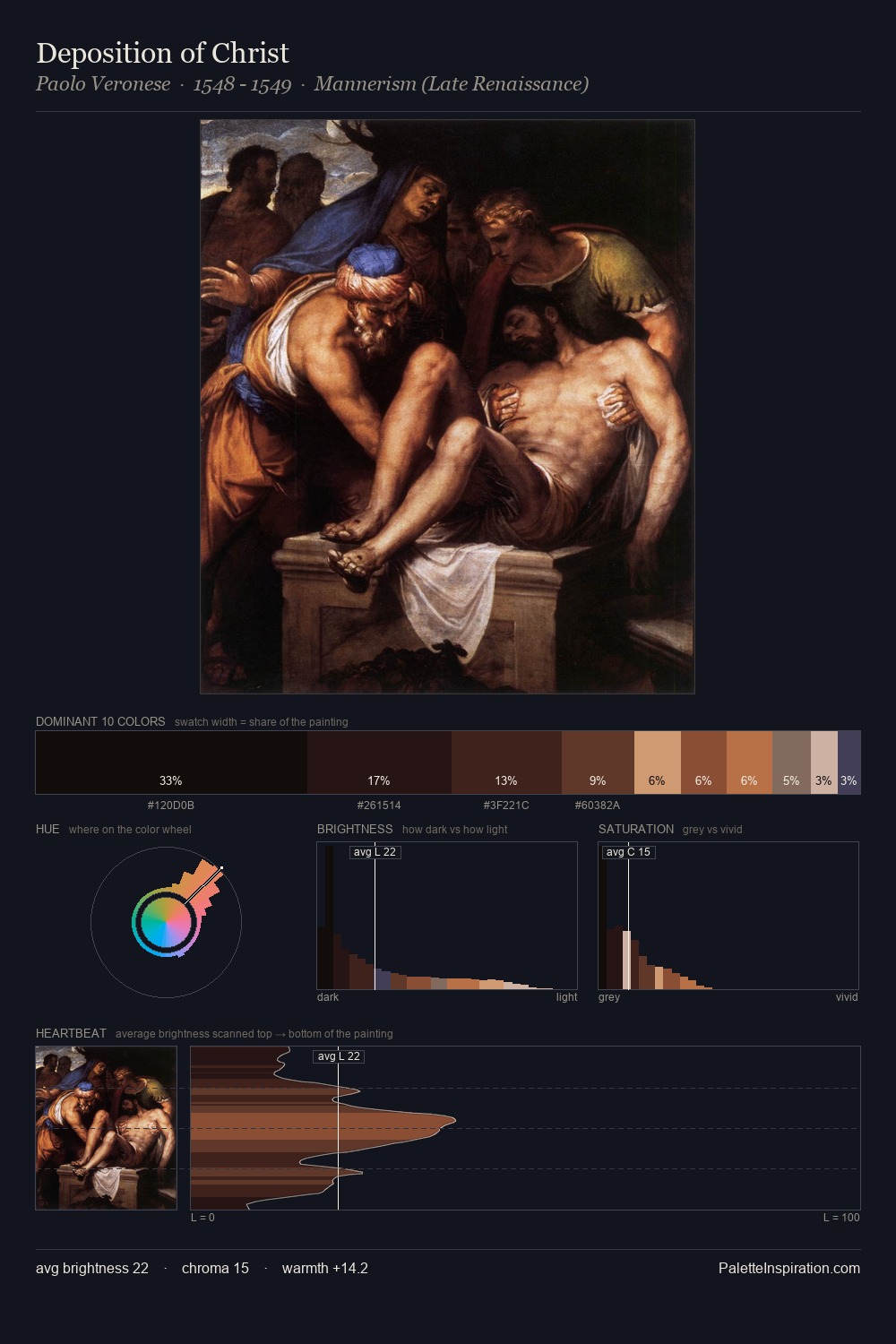Open the PaletteInspiration.com link
This screenshot has width=896, height=1344.
pos(789,1268)
